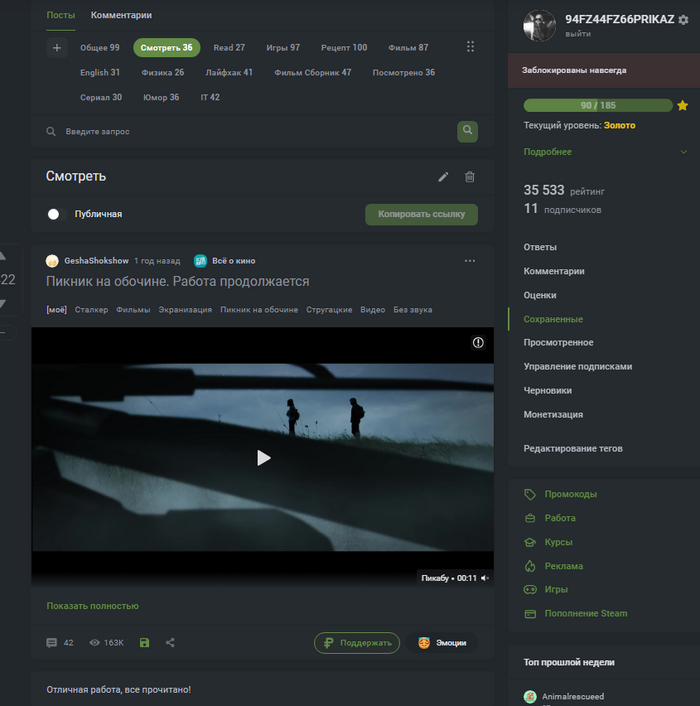Open Монетизация in profile menu
Screen dimensions: 700x706
(x=553, y=414)
